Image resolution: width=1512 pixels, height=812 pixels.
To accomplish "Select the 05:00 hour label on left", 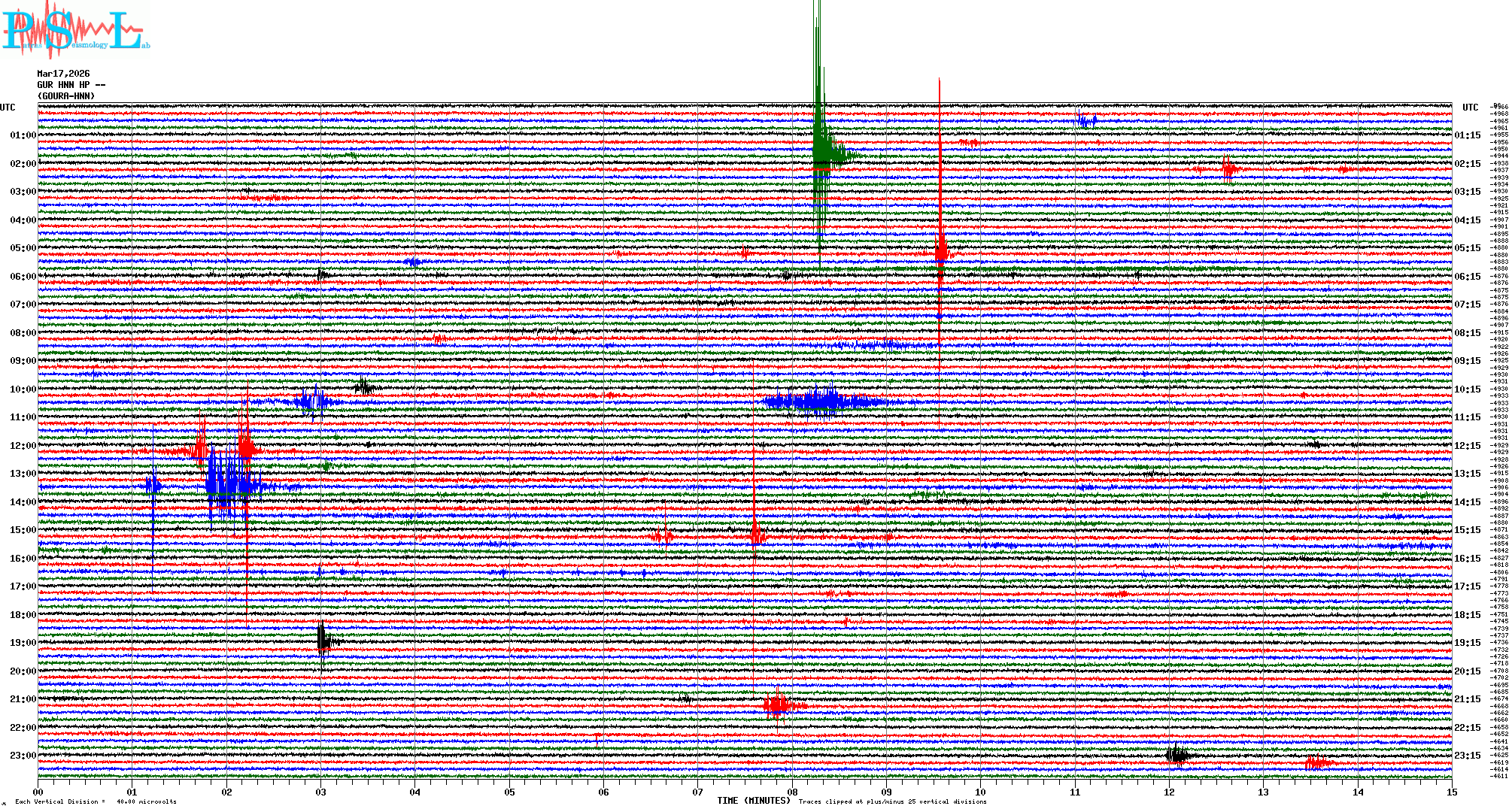I will pos(23,248).
